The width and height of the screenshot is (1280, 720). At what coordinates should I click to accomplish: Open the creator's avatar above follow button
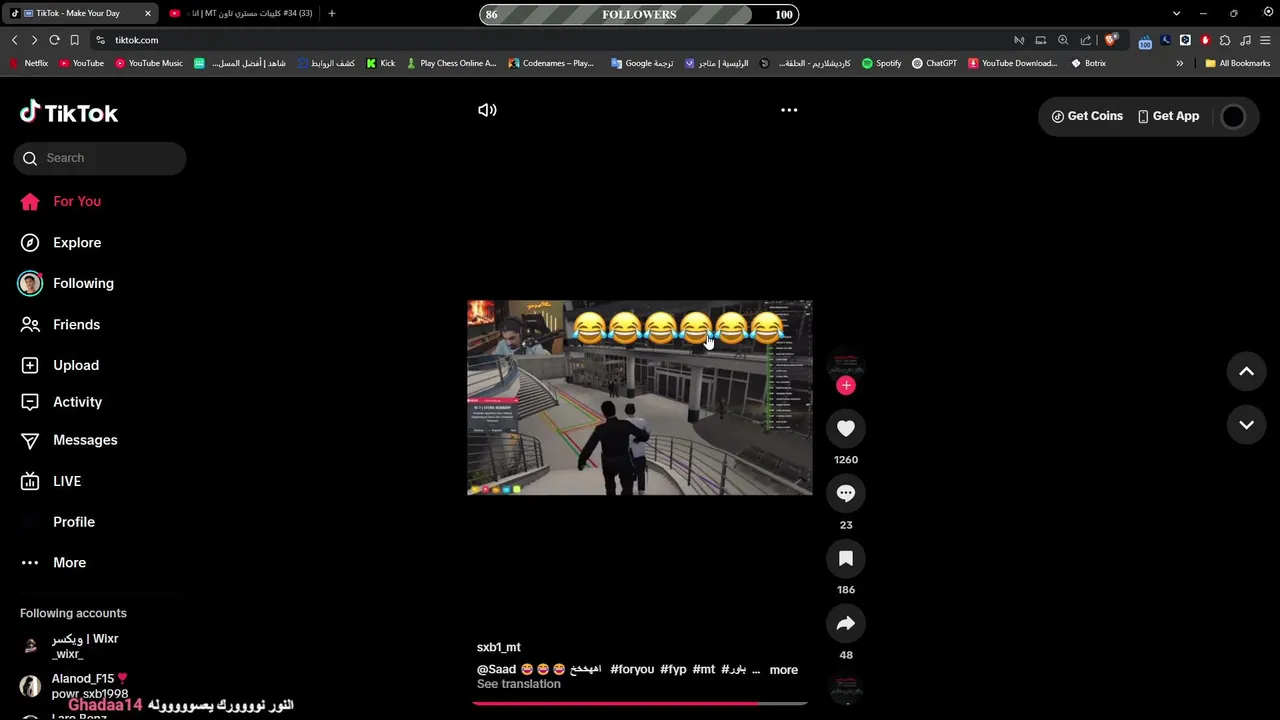point(846,363)
